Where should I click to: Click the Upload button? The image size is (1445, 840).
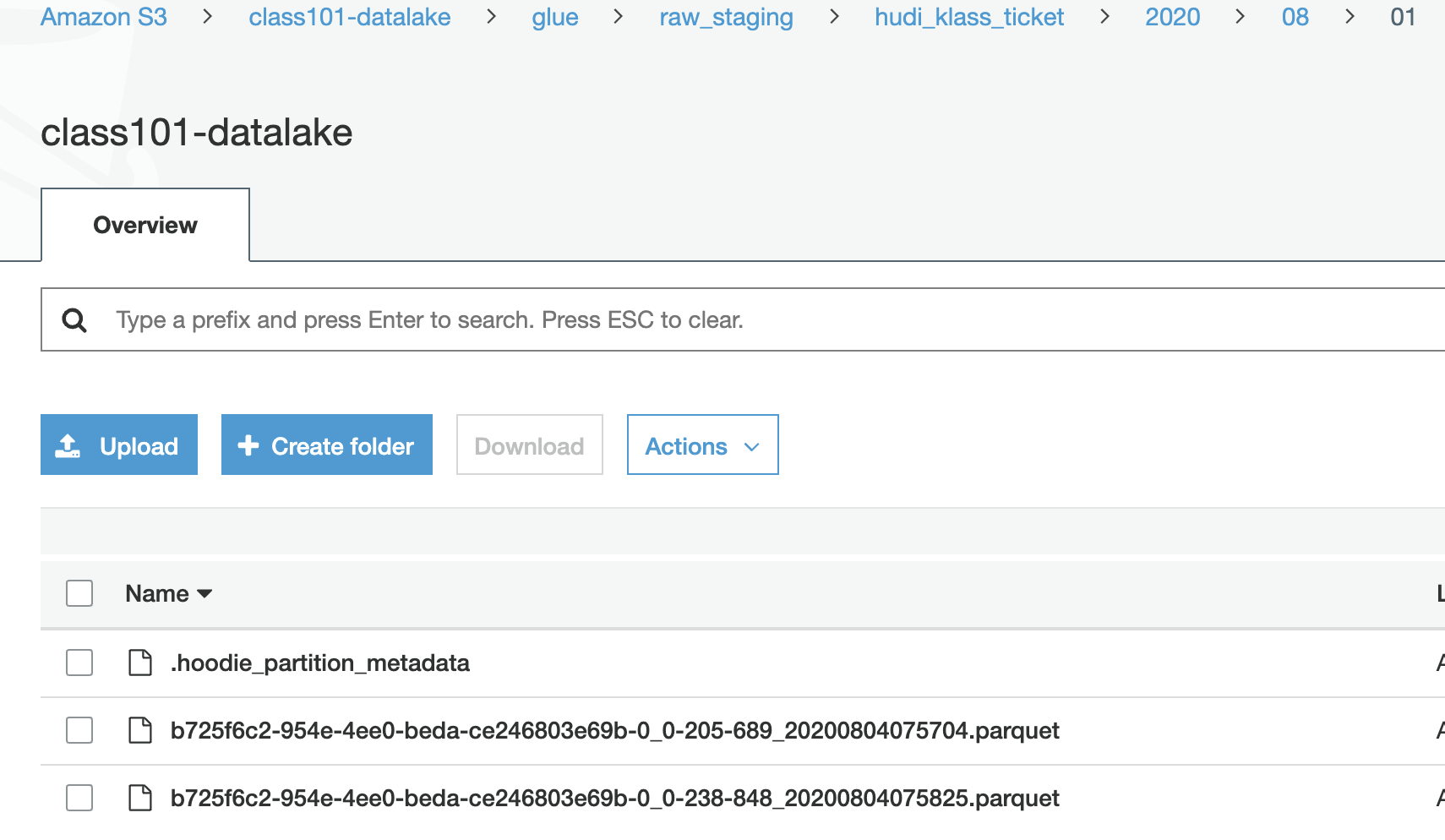click(119, 445)
